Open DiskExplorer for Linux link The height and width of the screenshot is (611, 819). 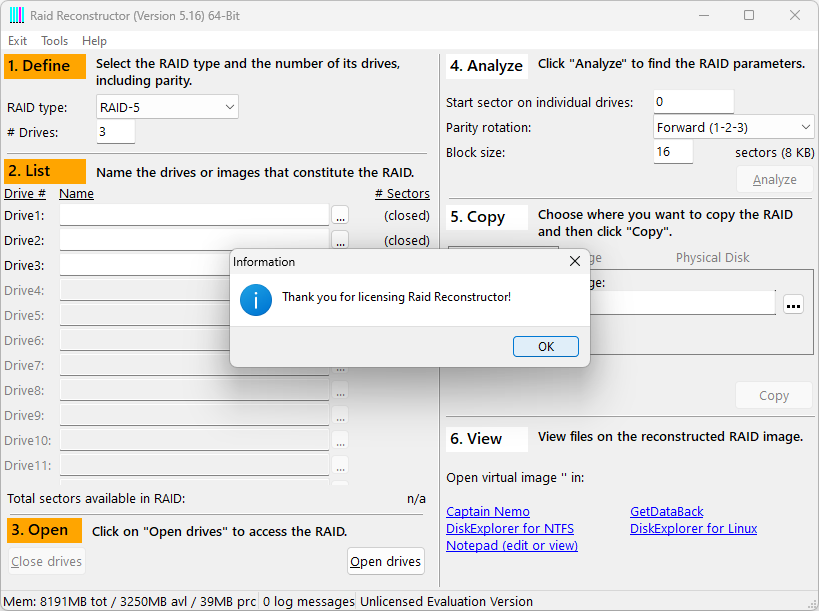coord(693,528)
